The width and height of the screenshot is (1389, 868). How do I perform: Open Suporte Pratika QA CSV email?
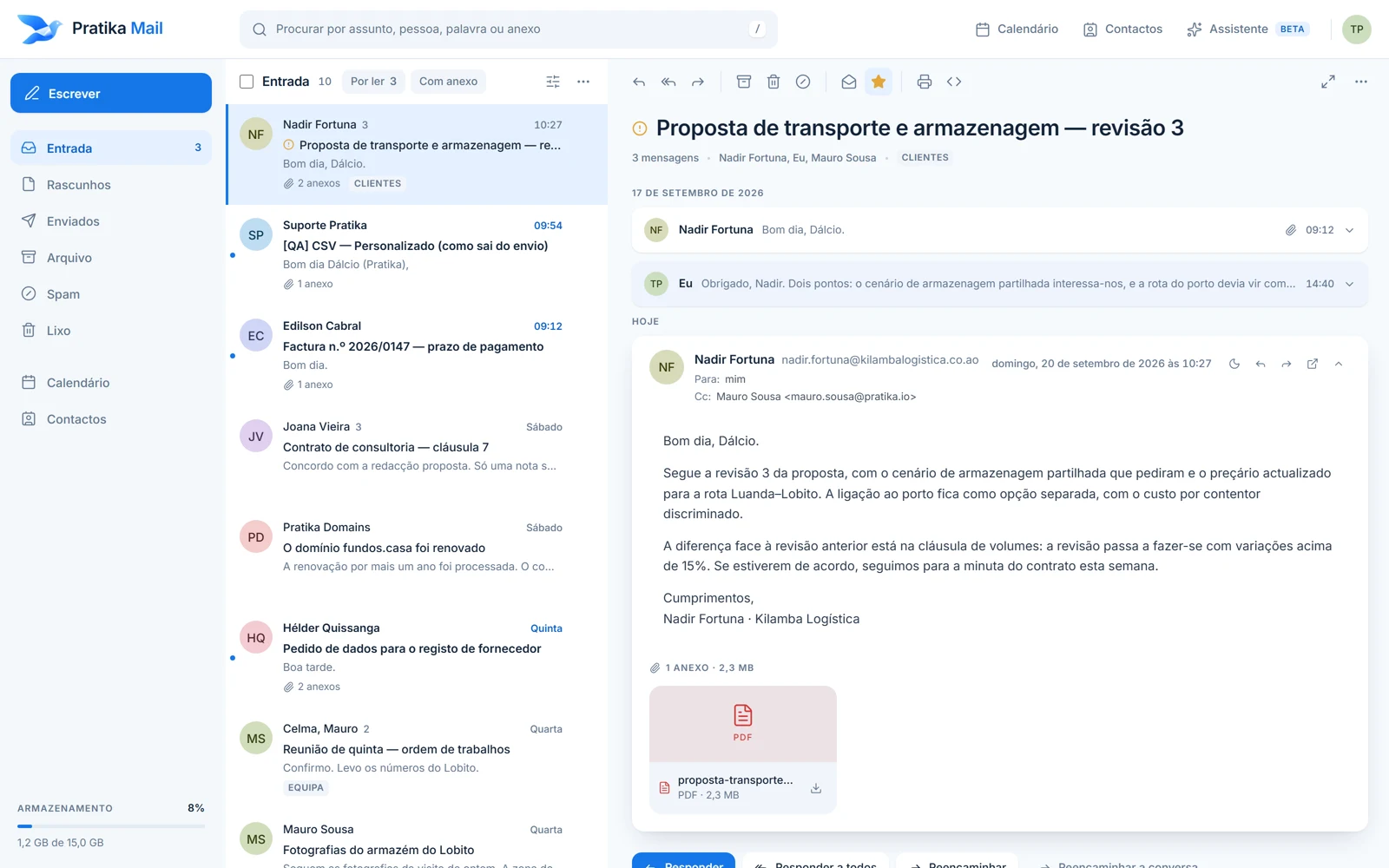pos(417,255)
